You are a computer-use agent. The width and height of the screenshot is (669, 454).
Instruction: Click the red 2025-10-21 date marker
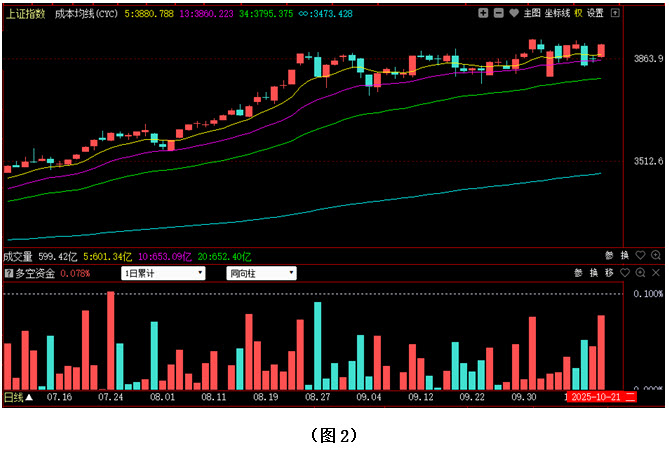pyautogui.click(x=596, y=397)
